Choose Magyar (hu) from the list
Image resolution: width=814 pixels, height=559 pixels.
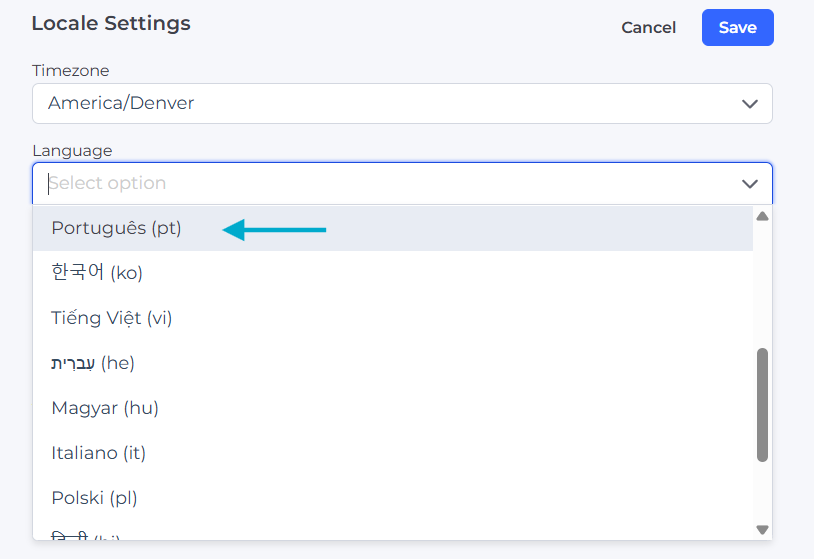tap(104, 408)
